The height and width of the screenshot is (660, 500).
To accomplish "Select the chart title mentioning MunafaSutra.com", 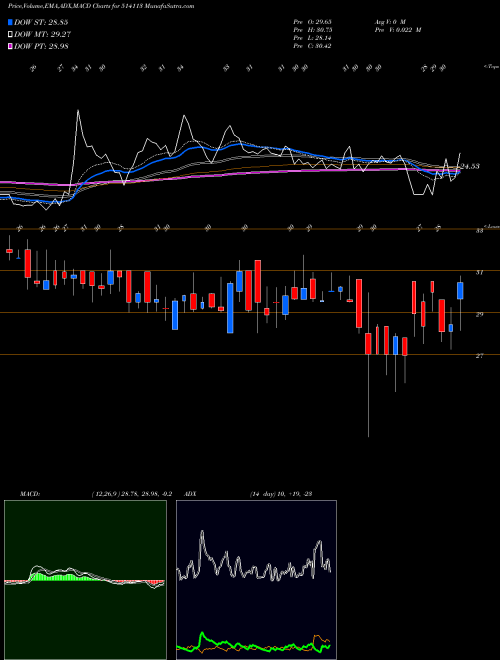I will [101, 7].
